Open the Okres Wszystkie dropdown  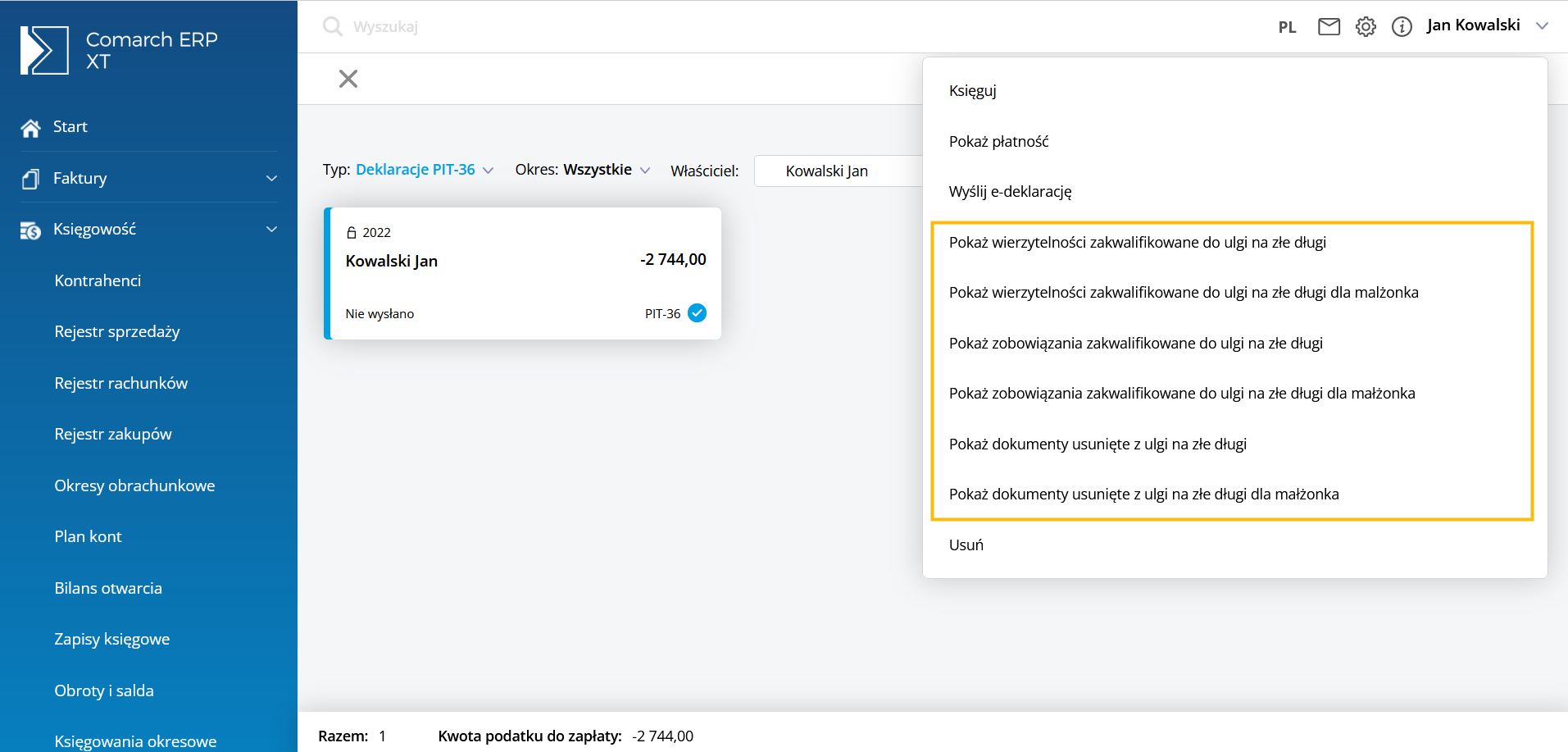coord(582,170)
